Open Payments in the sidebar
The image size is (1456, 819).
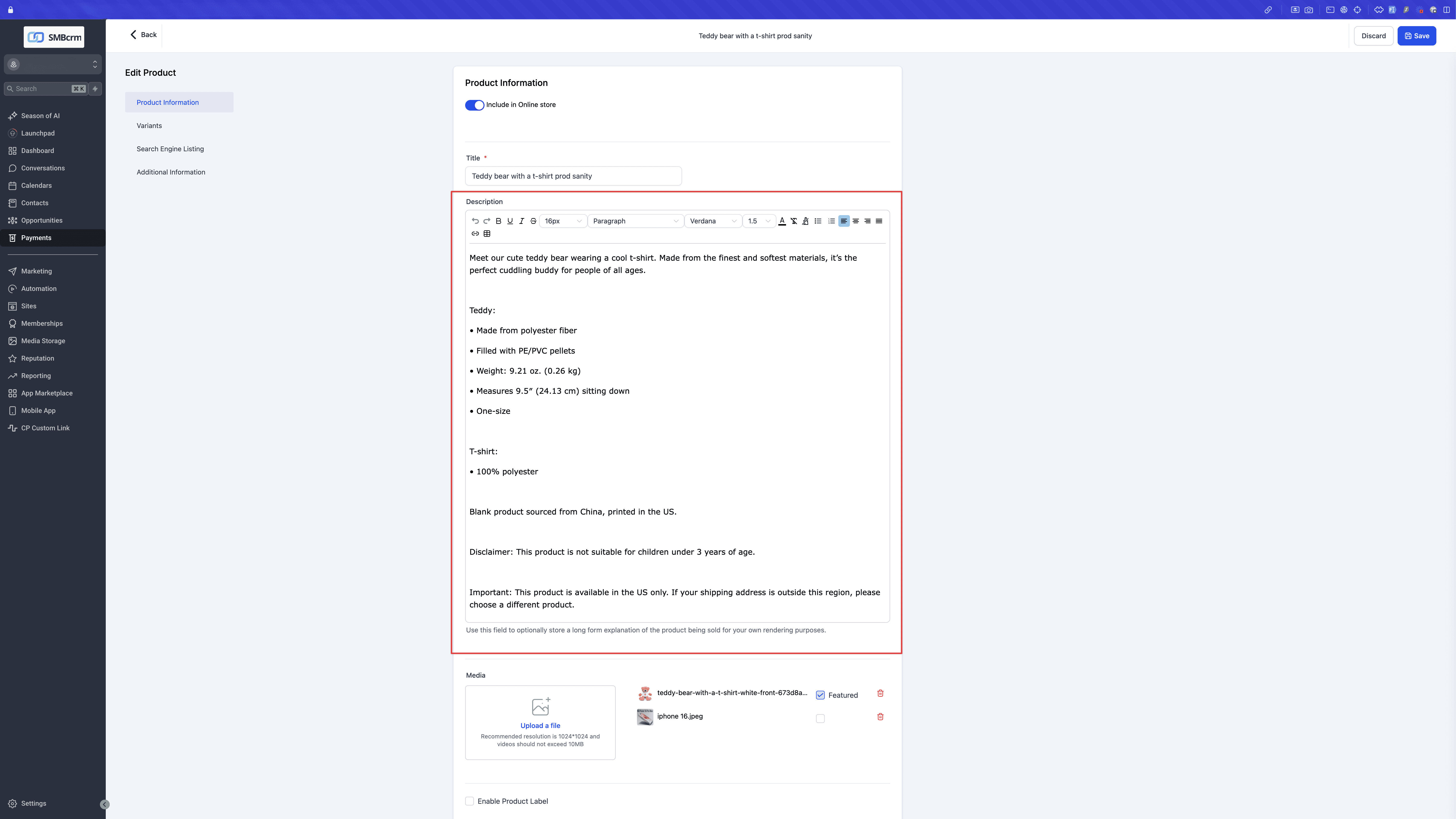pos(53,238)
